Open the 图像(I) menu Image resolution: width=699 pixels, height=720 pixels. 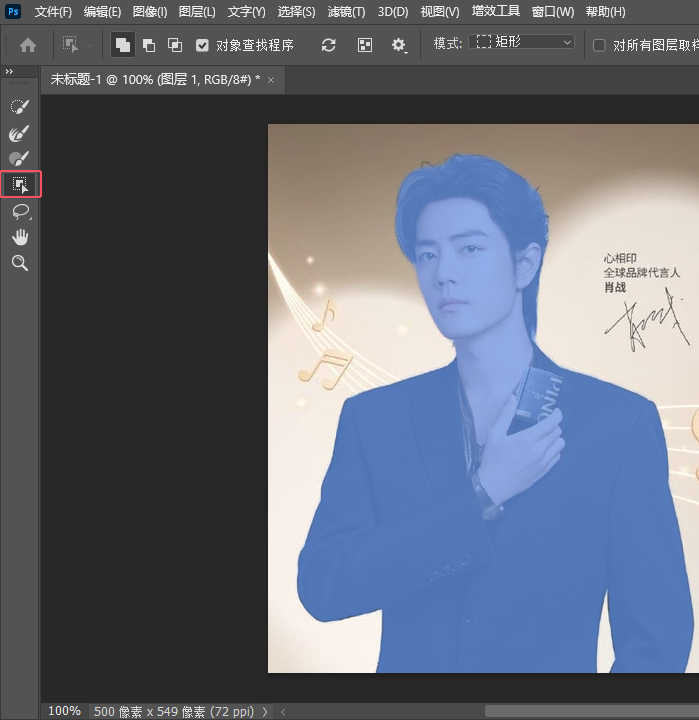(150, 11)
